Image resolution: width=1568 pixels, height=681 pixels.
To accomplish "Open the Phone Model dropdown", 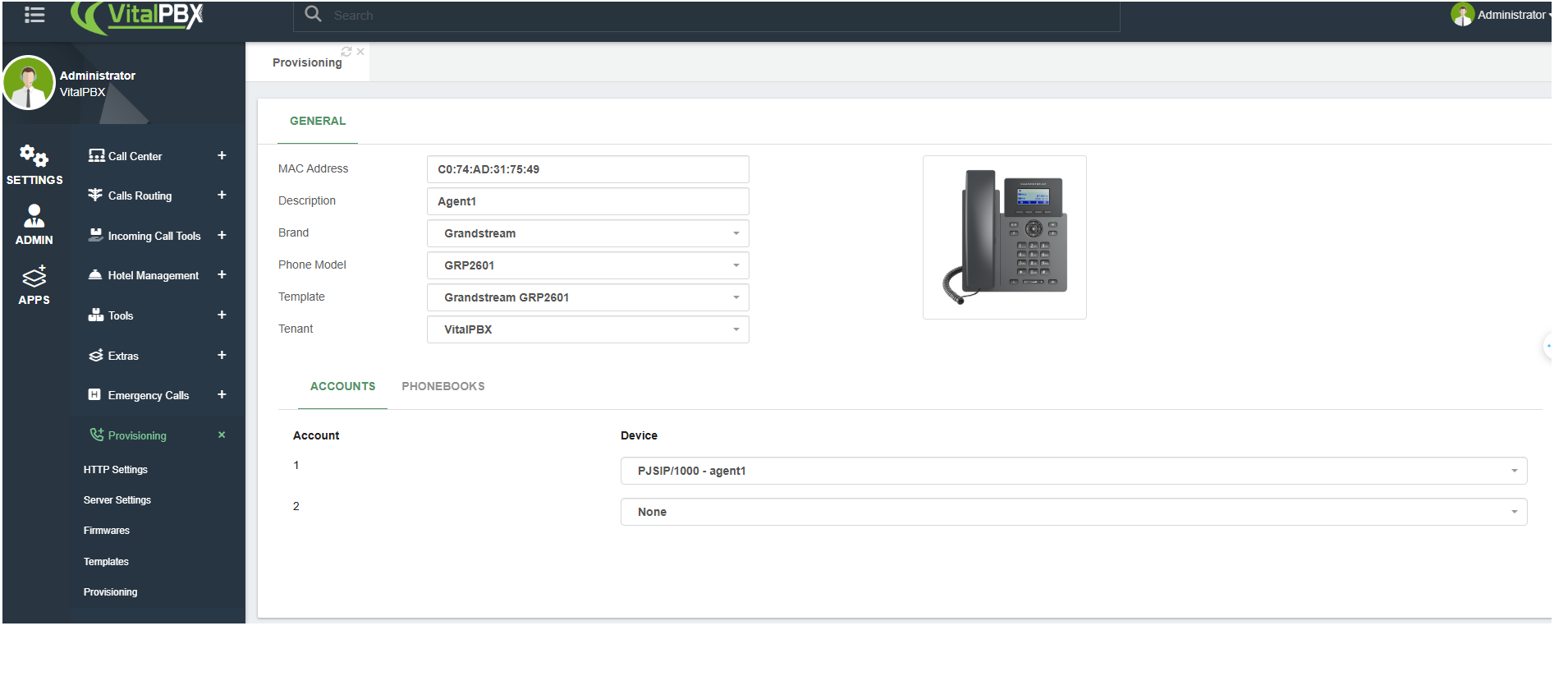I will coord(588,265).
